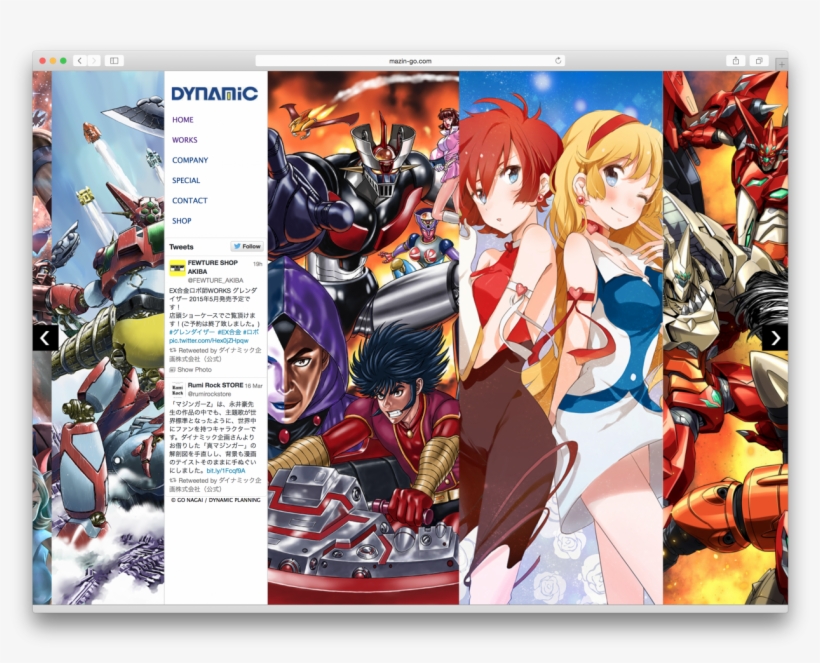This screenshot has height=663, width=820.
Task: Click the Safari back navigation arrow
Action: point(79,61)
